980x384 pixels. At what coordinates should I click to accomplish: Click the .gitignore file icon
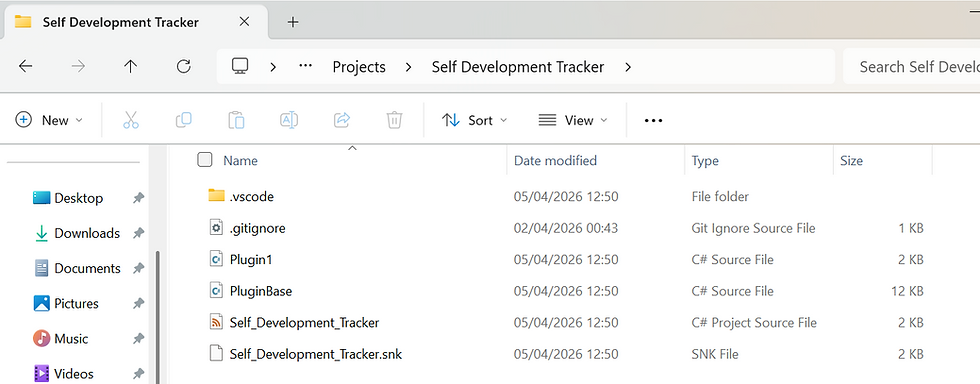pyautogui.click(x=216, y=228)
